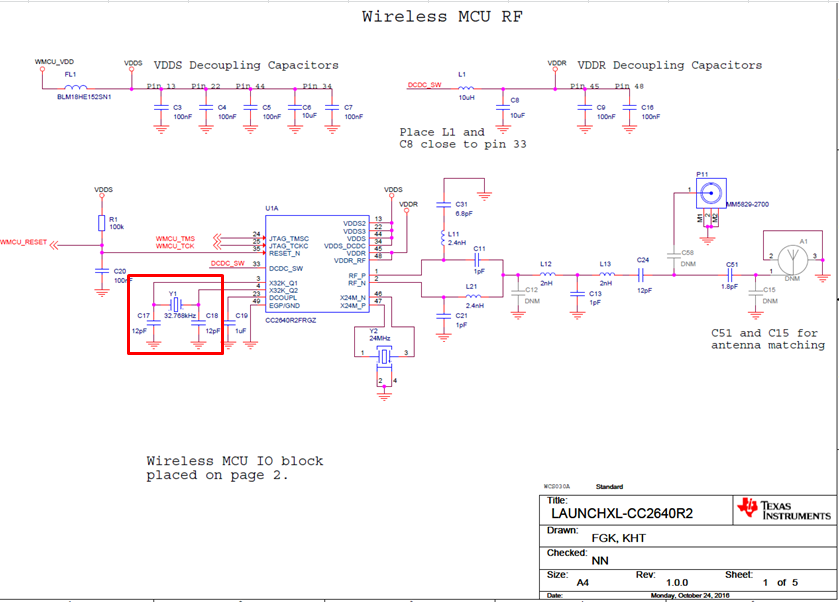Select the L21 2.4nH inductor symbol
The height and width of the screenshot is (602, 839).
[472, 296]
